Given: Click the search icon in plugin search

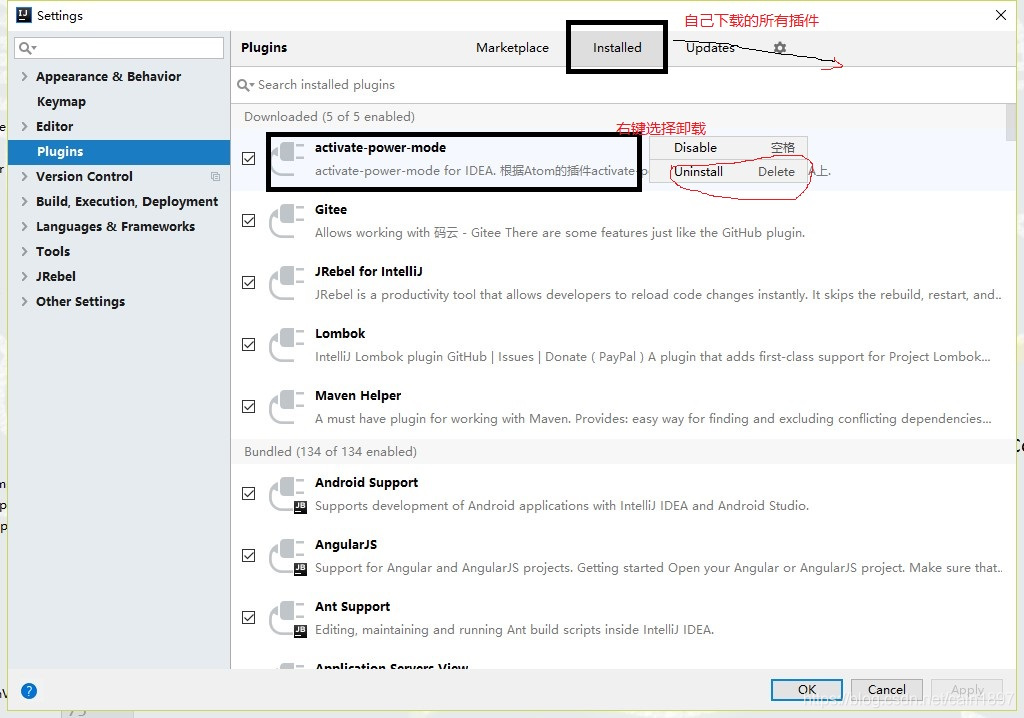Looking at the screenshot, I should 246,85.
